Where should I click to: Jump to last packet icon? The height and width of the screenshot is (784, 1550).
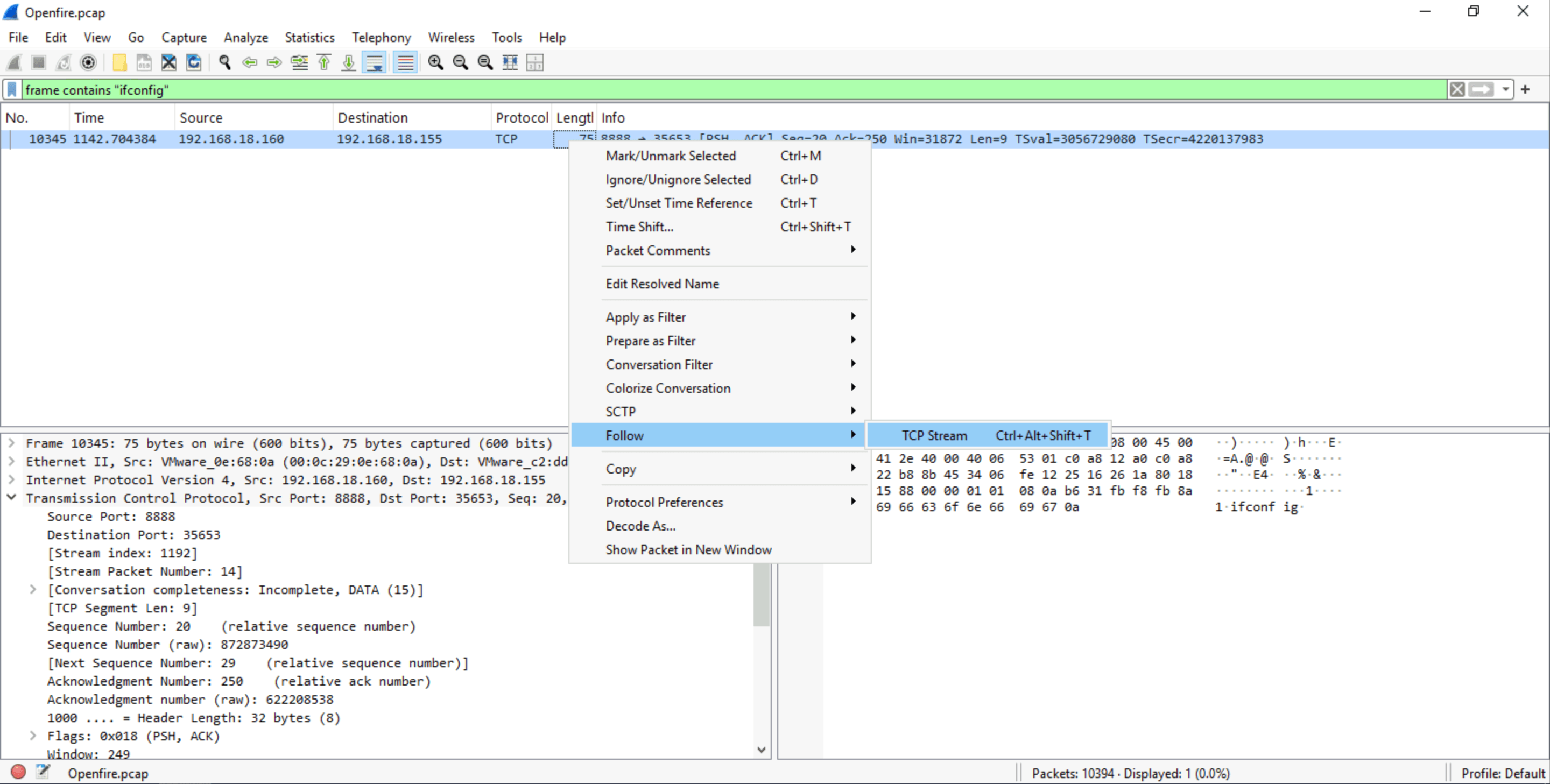[x=348, y=62]
